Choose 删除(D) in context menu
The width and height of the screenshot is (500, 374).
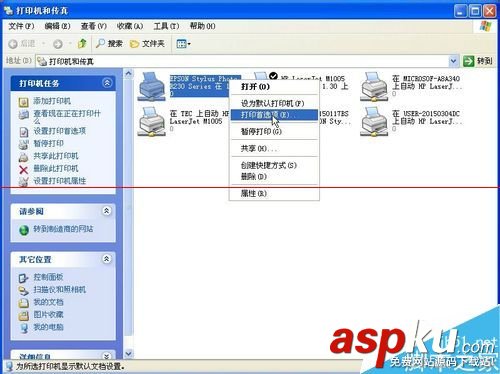pos(274,176)
